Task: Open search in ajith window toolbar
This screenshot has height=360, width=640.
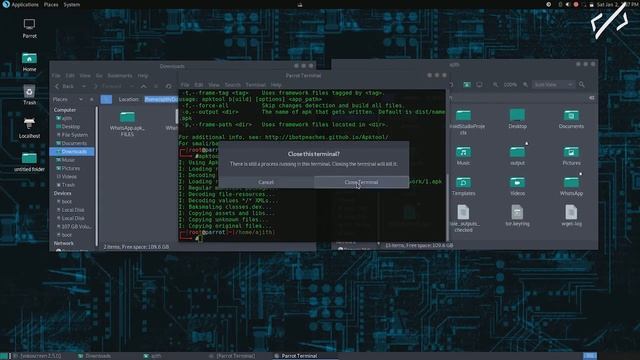Action: [582, 84]
